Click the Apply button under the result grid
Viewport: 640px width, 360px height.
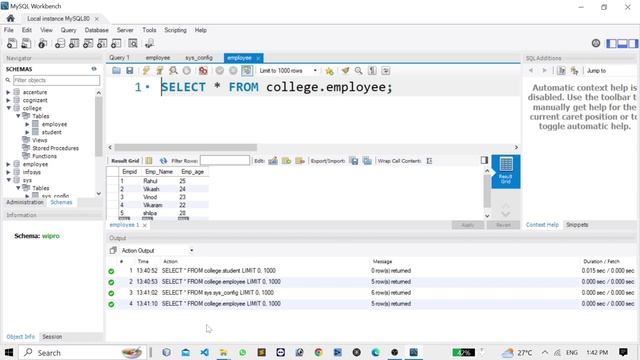(x=468, y=225)
